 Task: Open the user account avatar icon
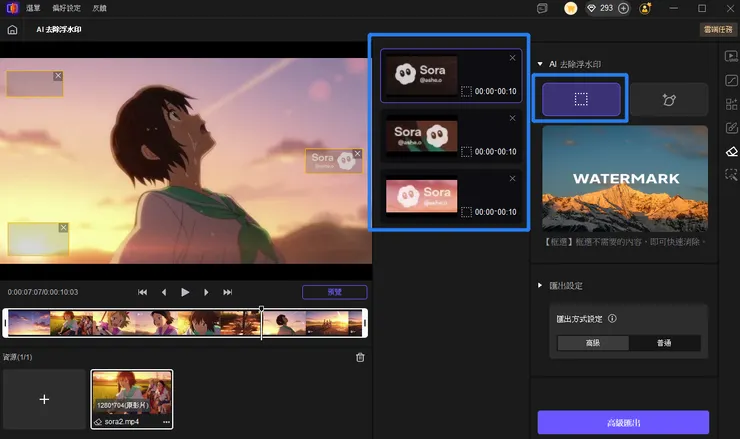point(645,8)
